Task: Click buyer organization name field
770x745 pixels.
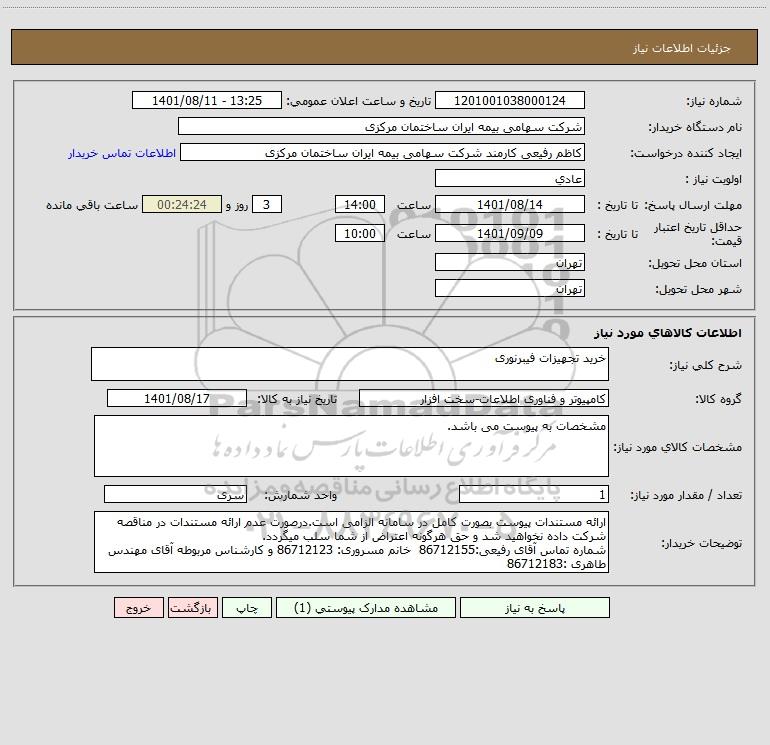Action: [x=381, y=127]
